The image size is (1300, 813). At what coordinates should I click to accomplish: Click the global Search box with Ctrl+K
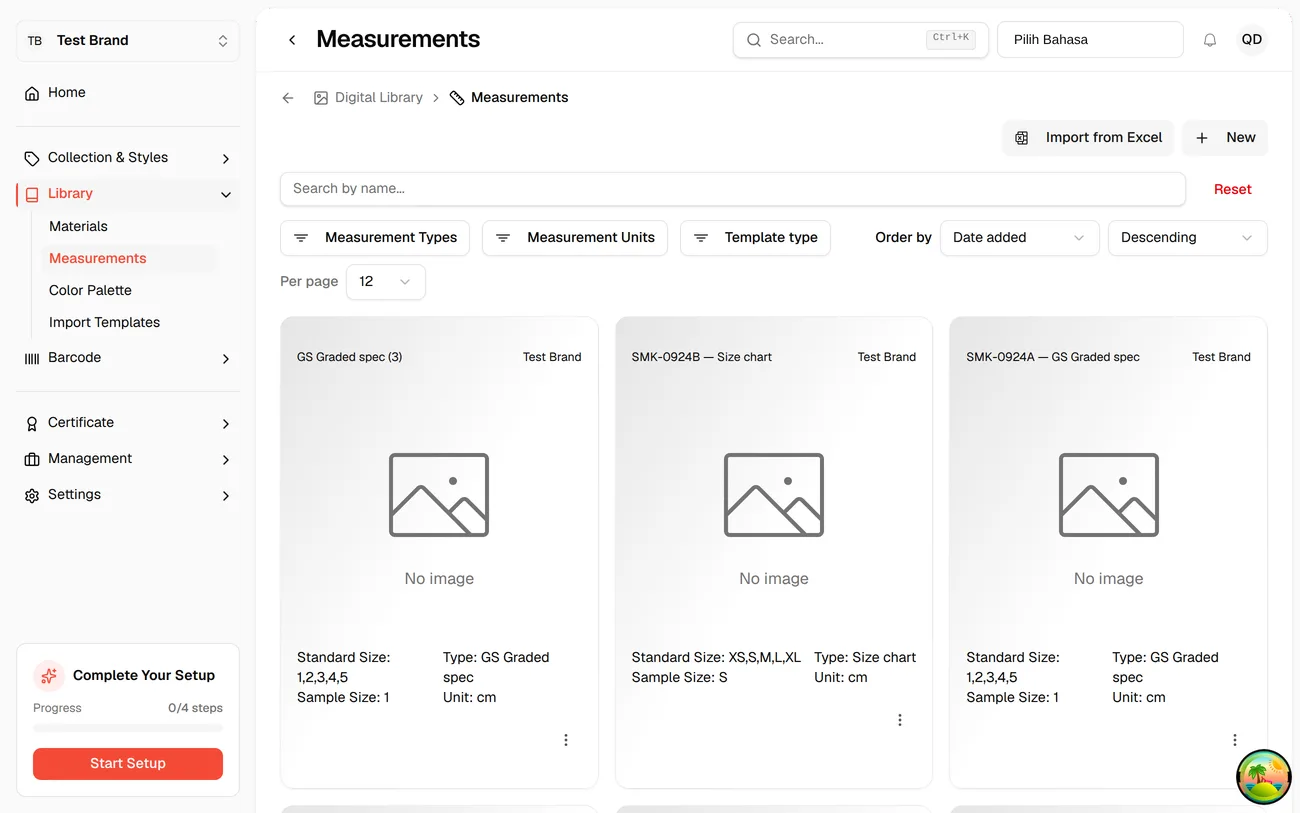point(860,40)
